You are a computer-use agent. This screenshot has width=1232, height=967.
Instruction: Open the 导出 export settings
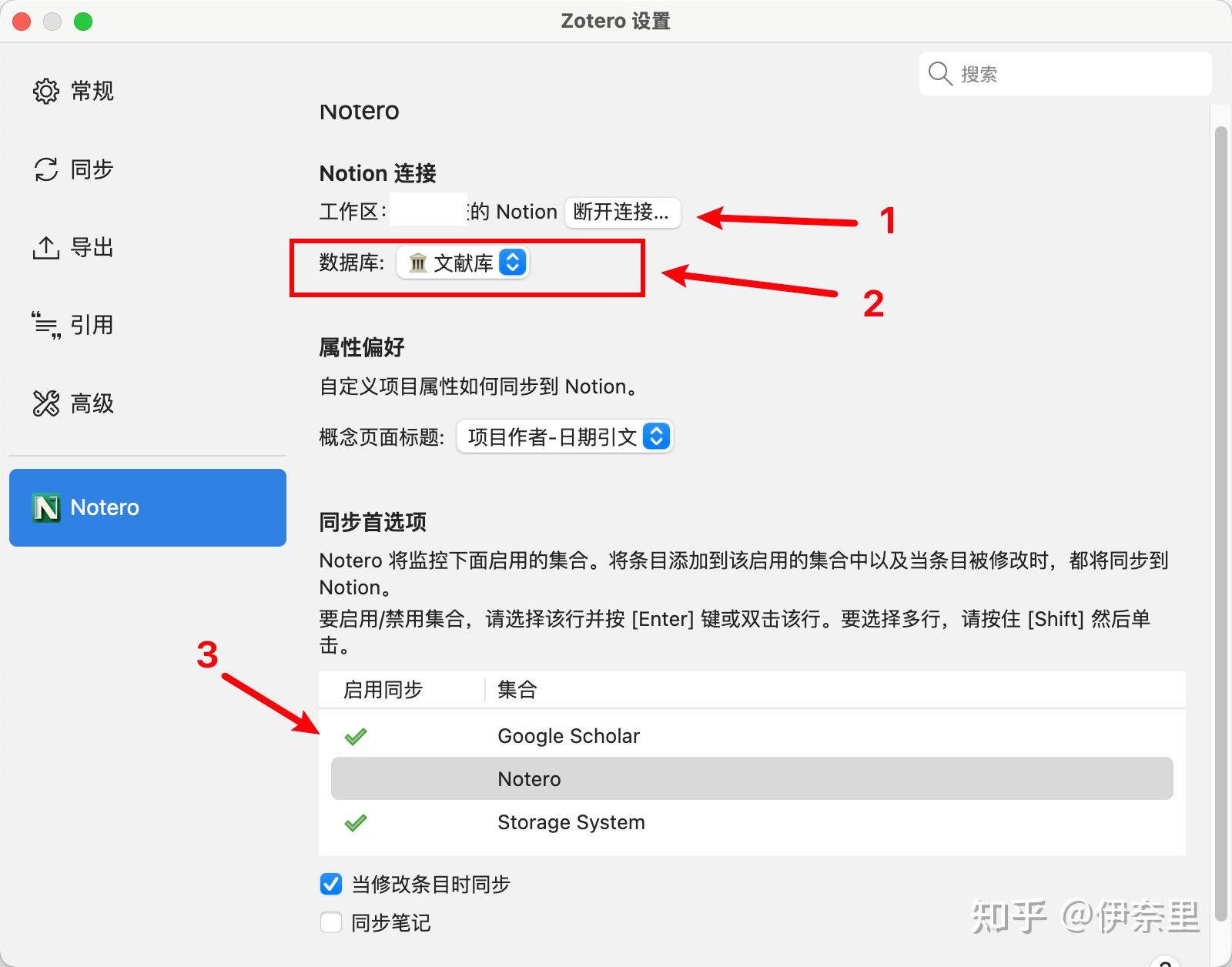coord(46,247)
